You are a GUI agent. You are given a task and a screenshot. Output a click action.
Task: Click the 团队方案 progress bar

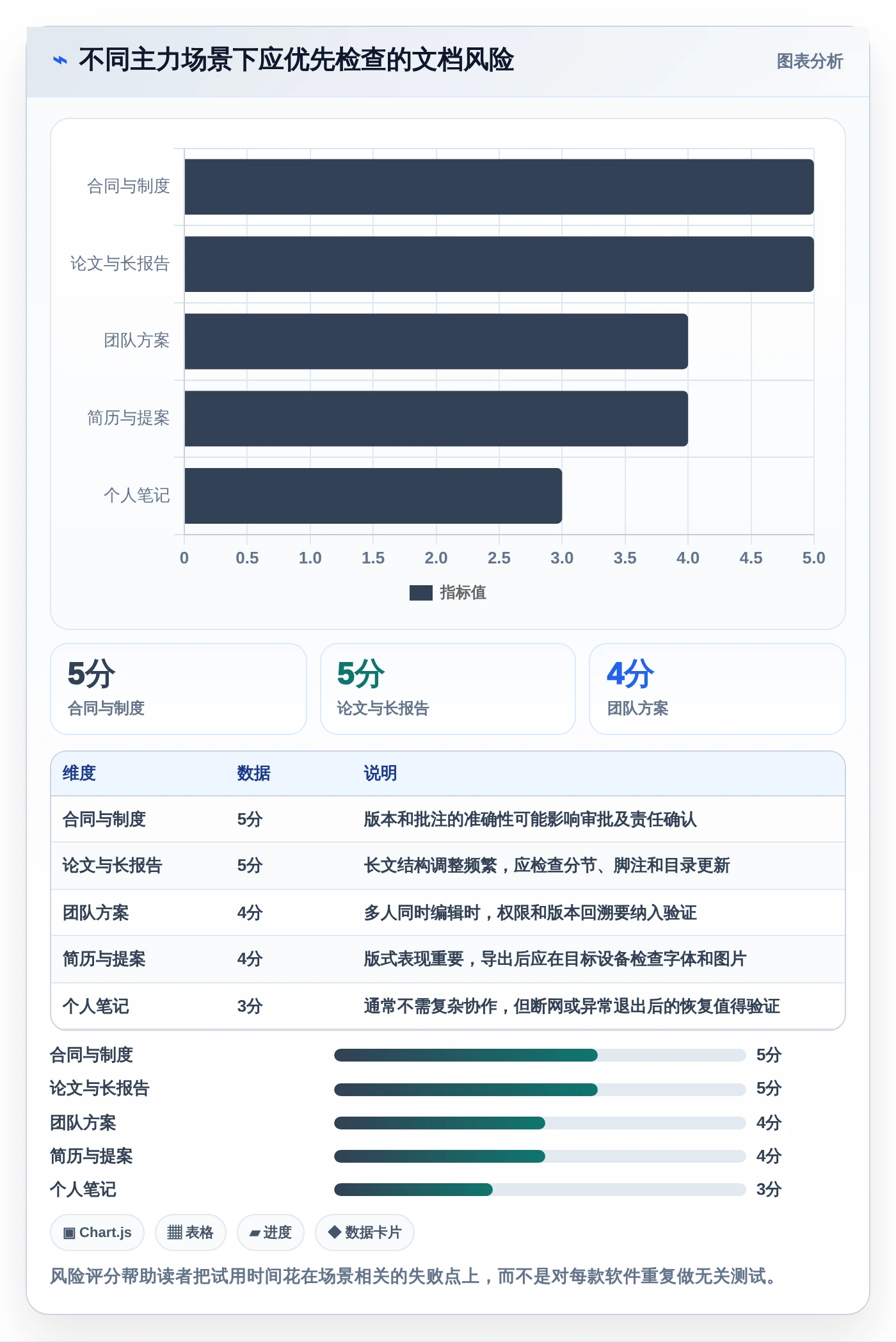point(540,1123)
